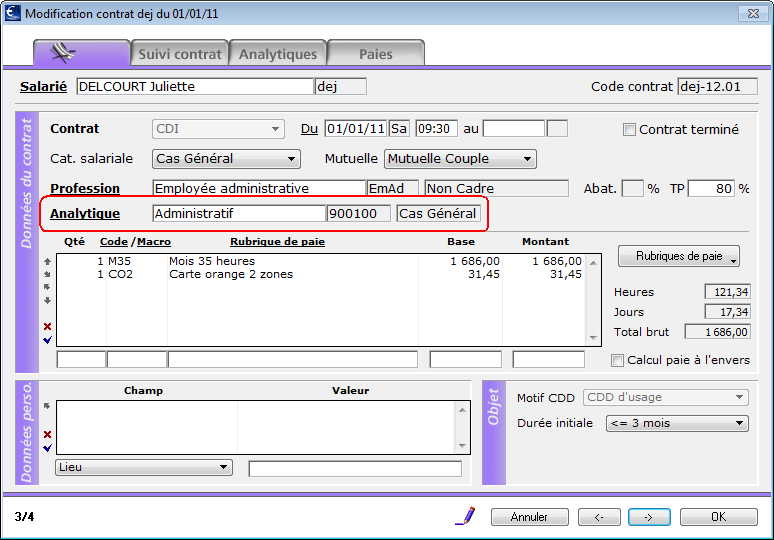Click the Salarié underlined label link

pos(43,87)
